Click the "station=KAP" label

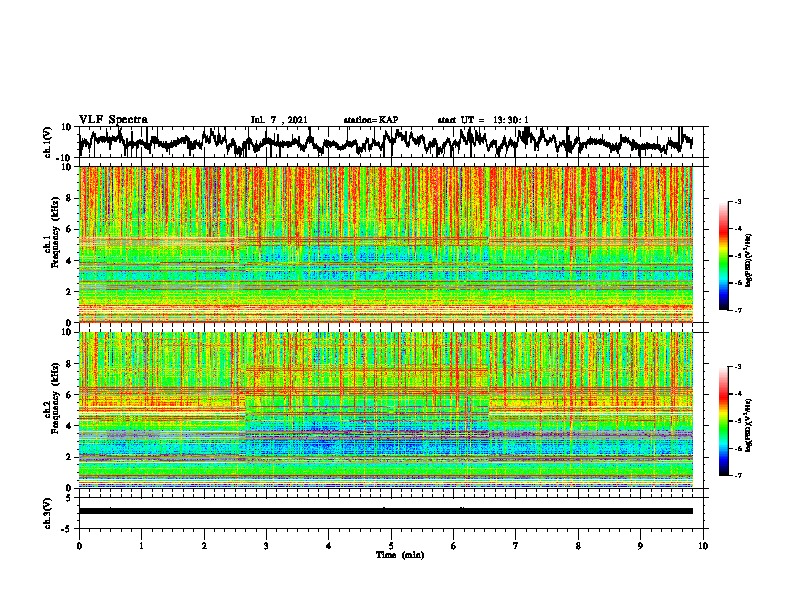click(371, 120)
